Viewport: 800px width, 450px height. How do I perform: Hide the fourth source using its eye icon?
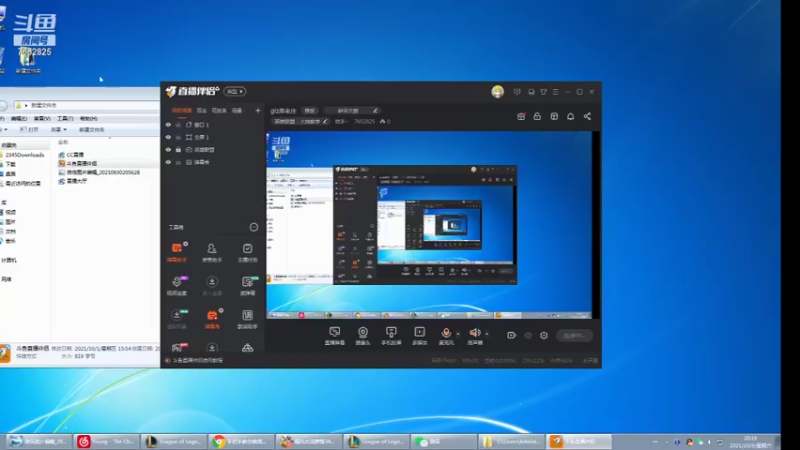click(x=168, y=162)
